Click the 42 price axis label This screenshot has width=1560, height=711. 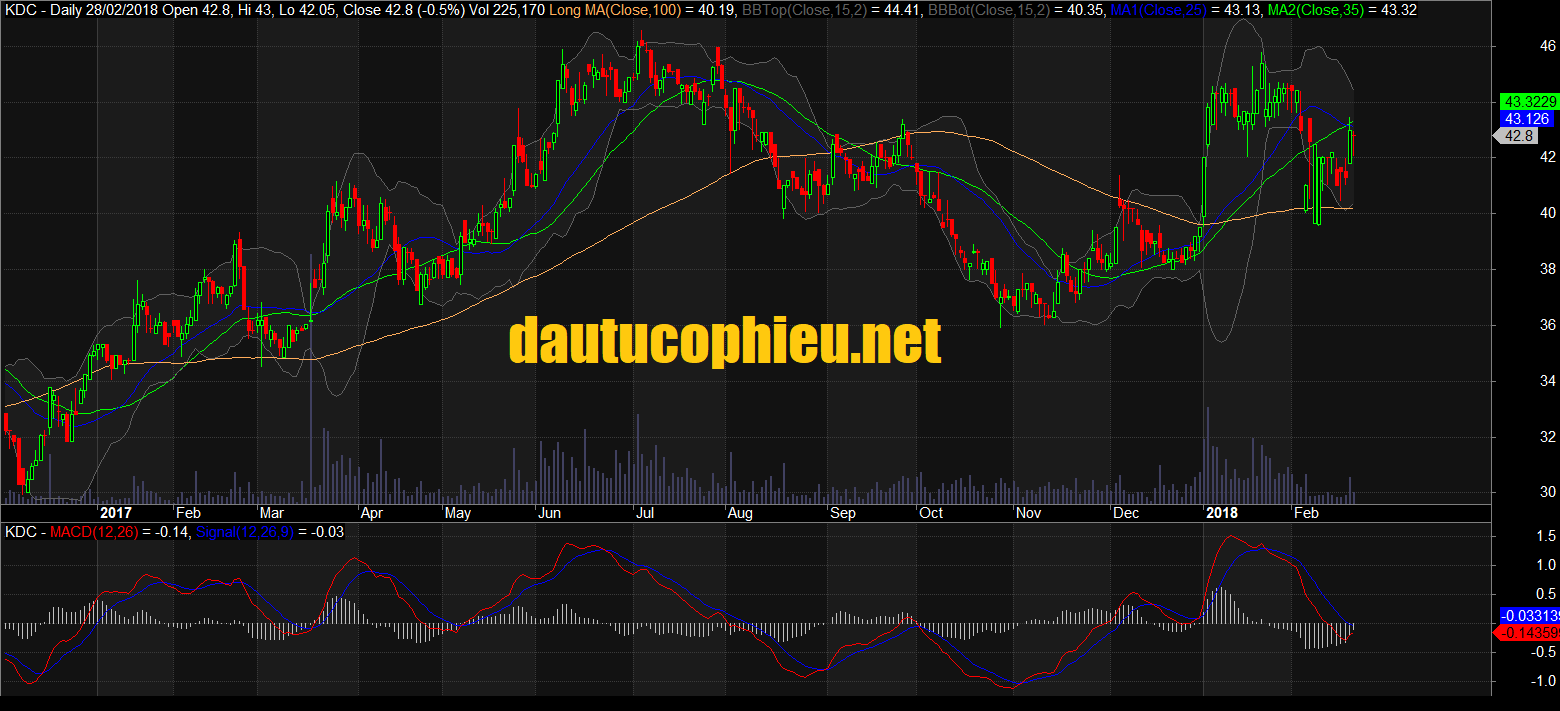[1547, 157]
